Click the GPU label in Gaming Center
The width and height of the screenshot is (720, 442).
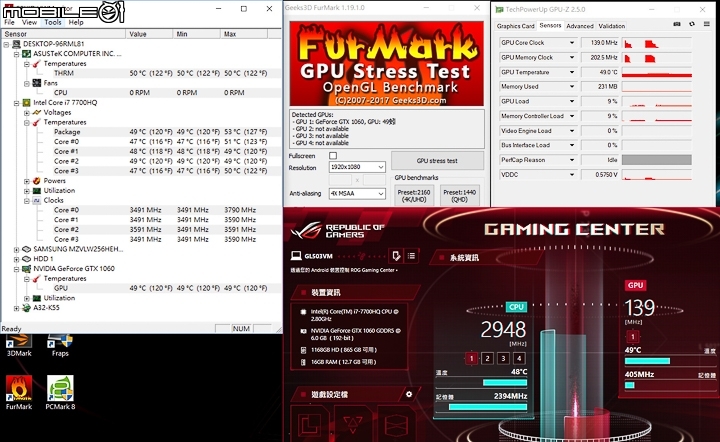coord(636,285)
